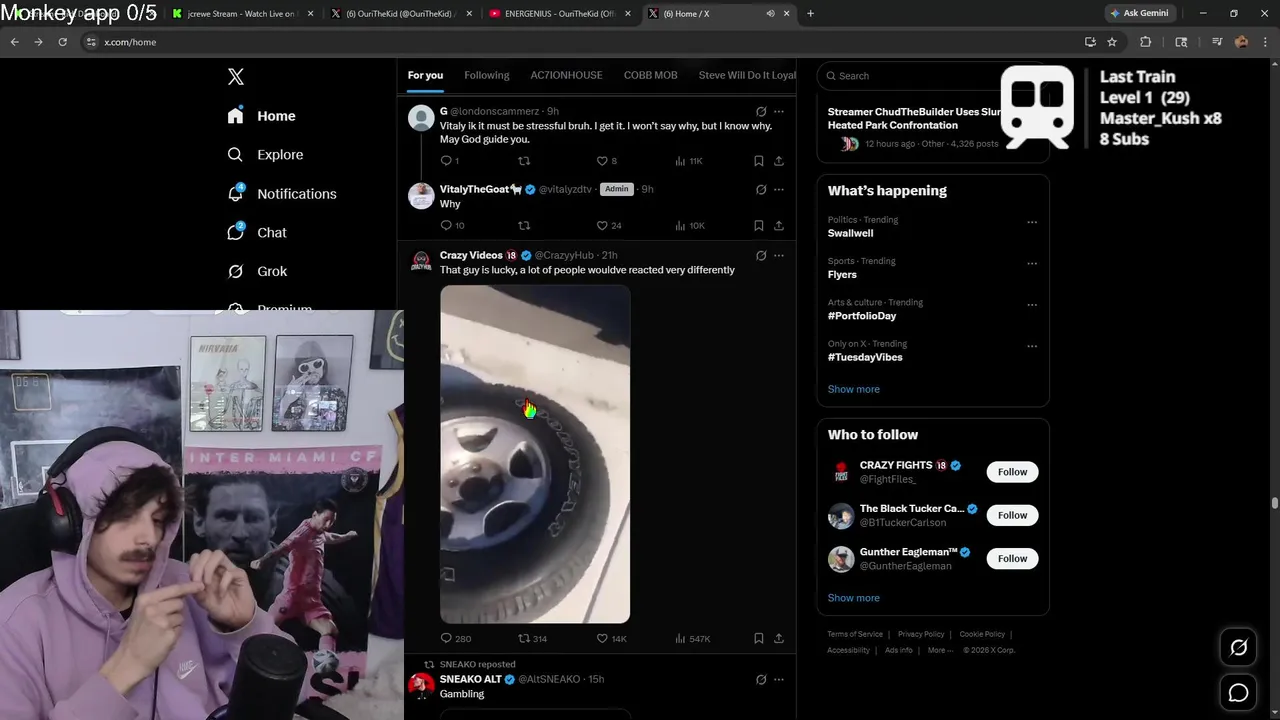
Task: Play the tire video thumbnail
Action: click(x=535, y=454)
